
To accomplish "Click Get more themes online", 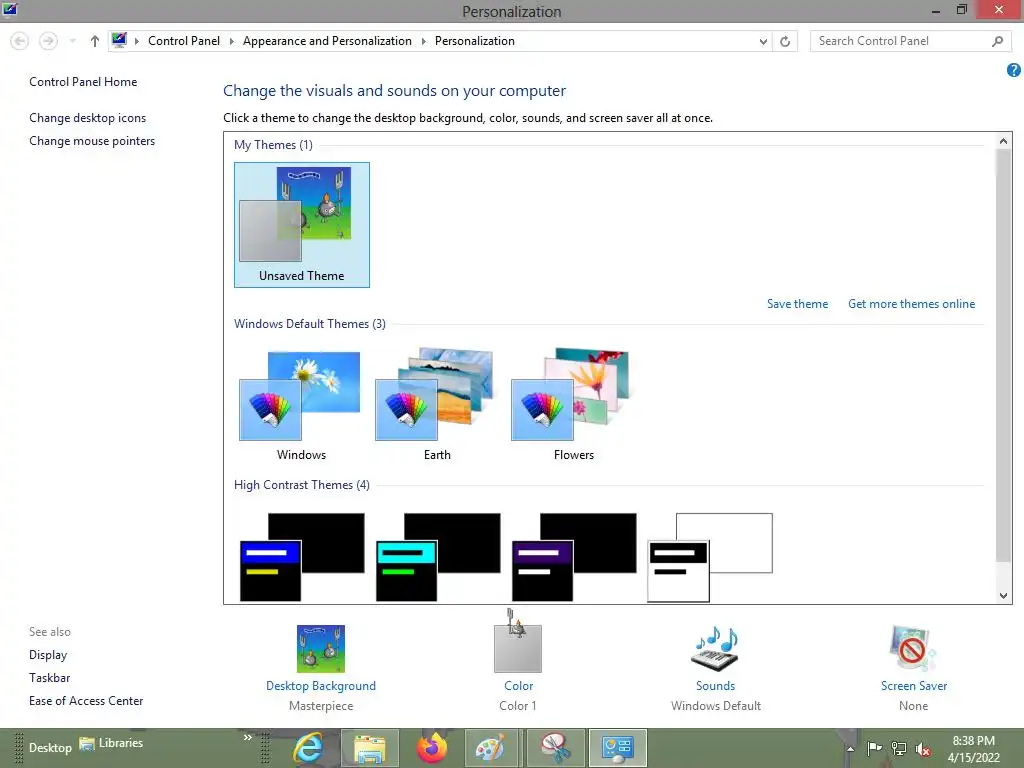I will coord(911,304).
